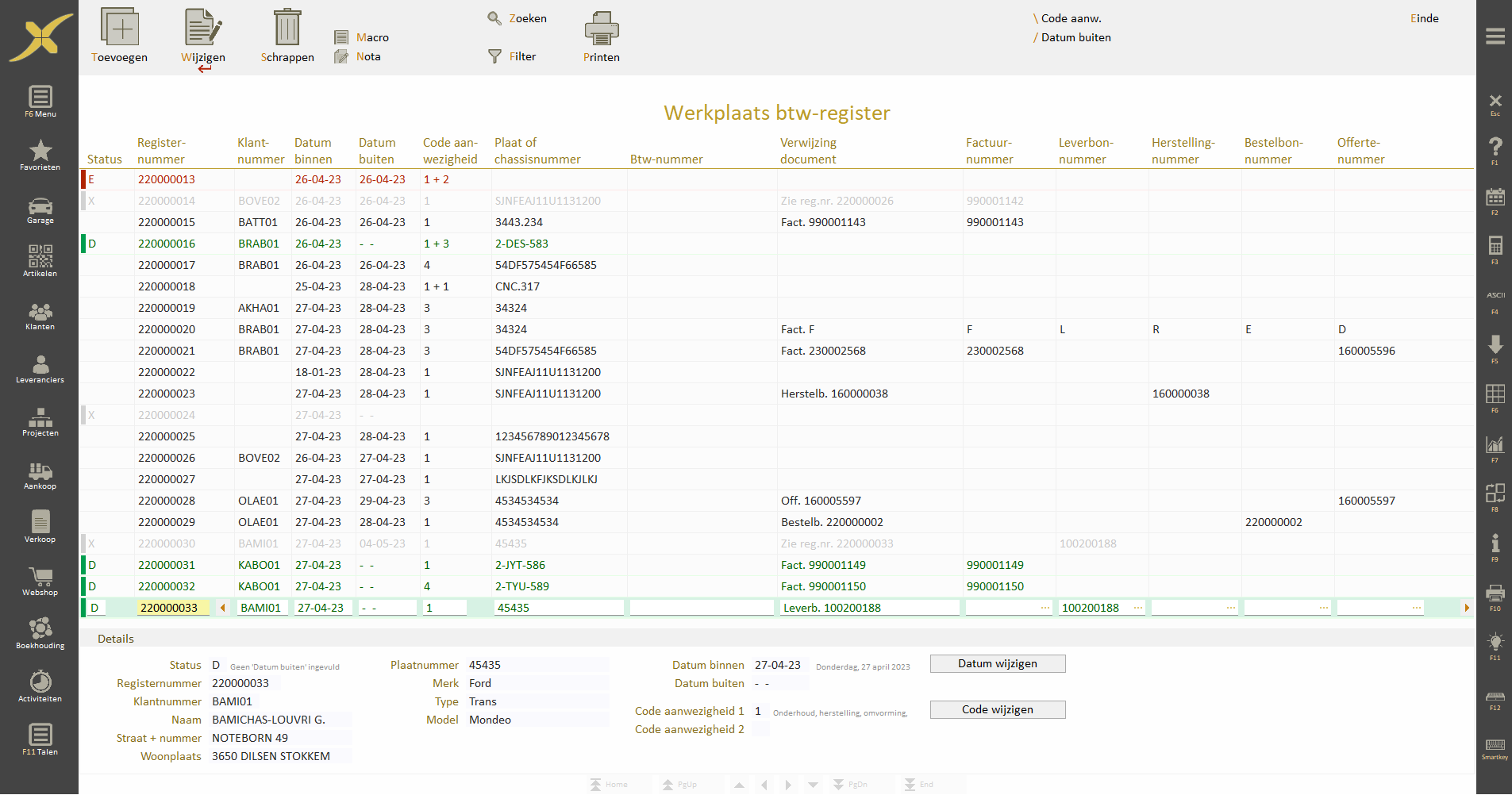Screen dimensions: 1512x795
Task: Click Verwijzing field Leverb. 100200188
Action: tap(870, 608)
